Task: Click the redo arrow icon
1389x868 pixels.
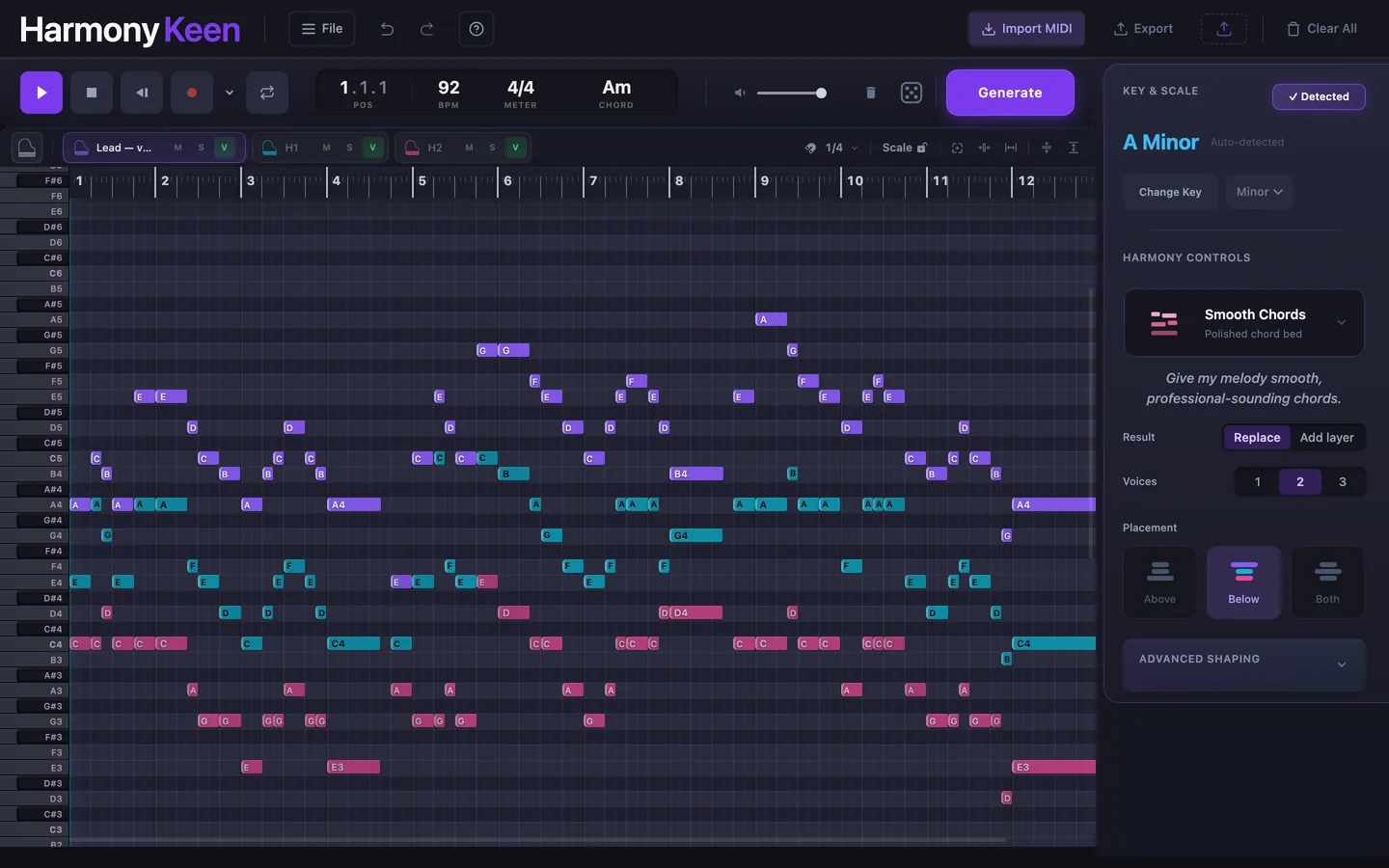Action: [426, 29]
